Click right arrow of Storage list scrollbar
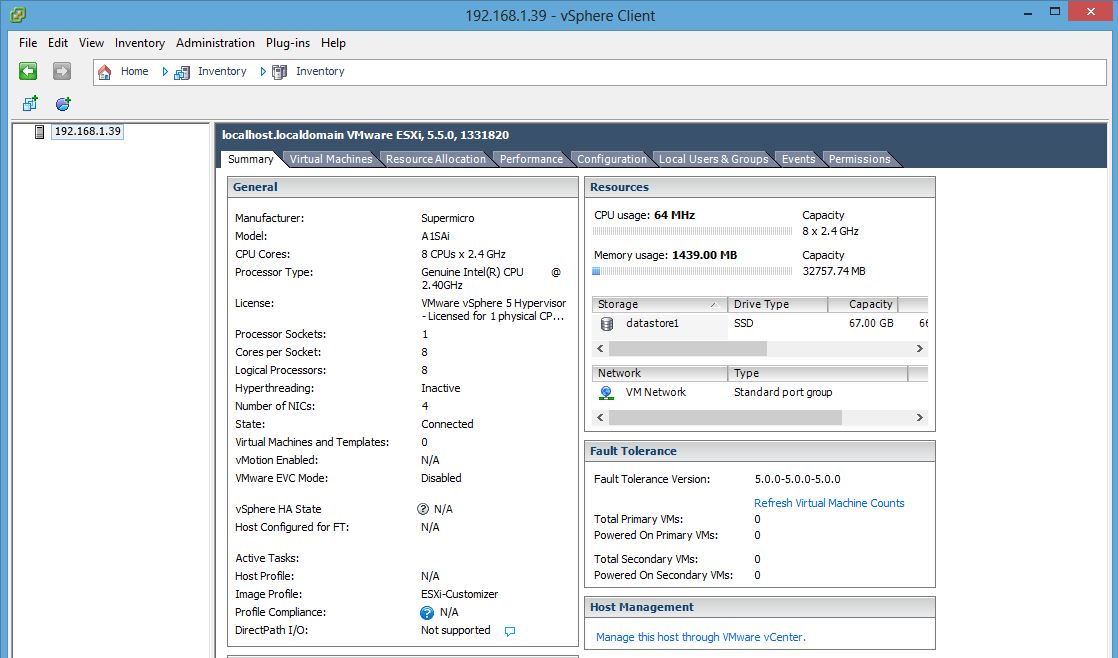Image resolution: width=1118 pixels, height=658 pixels. [x=919, y=349]
